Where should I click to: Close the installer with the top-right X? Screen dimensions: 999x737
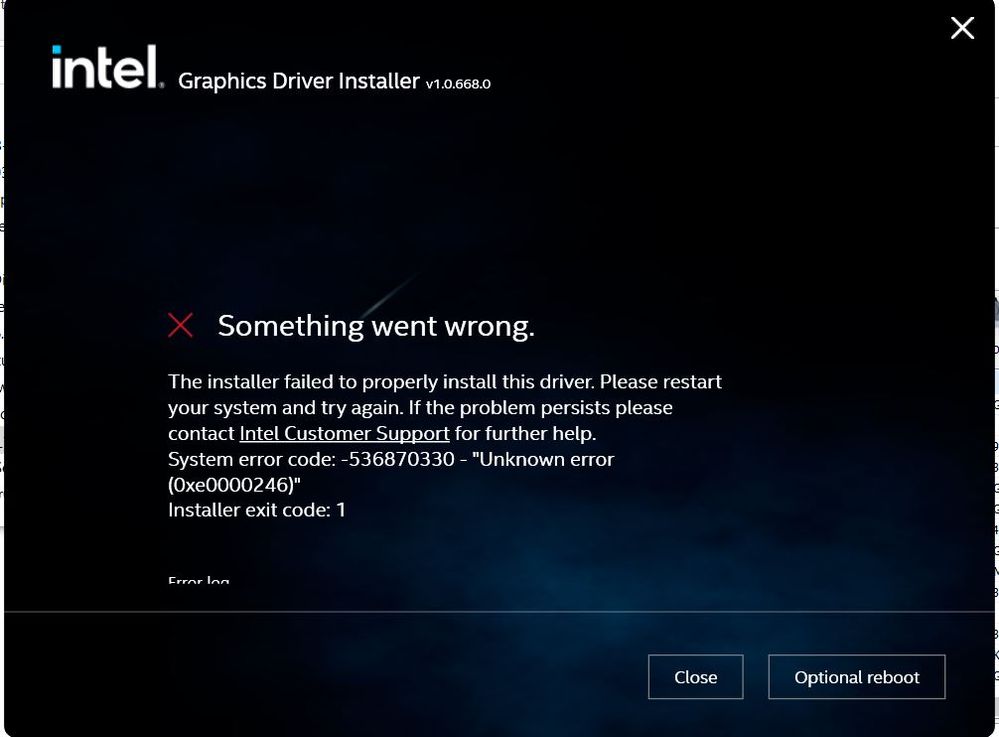(962, 28)
